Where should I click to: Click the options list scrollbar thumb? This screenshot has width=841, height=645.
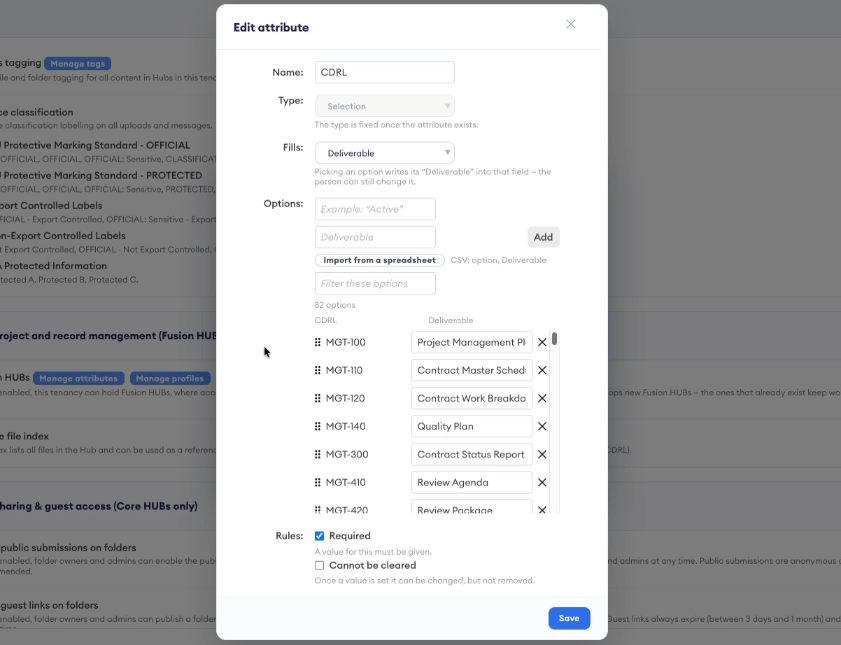(555, 339)
